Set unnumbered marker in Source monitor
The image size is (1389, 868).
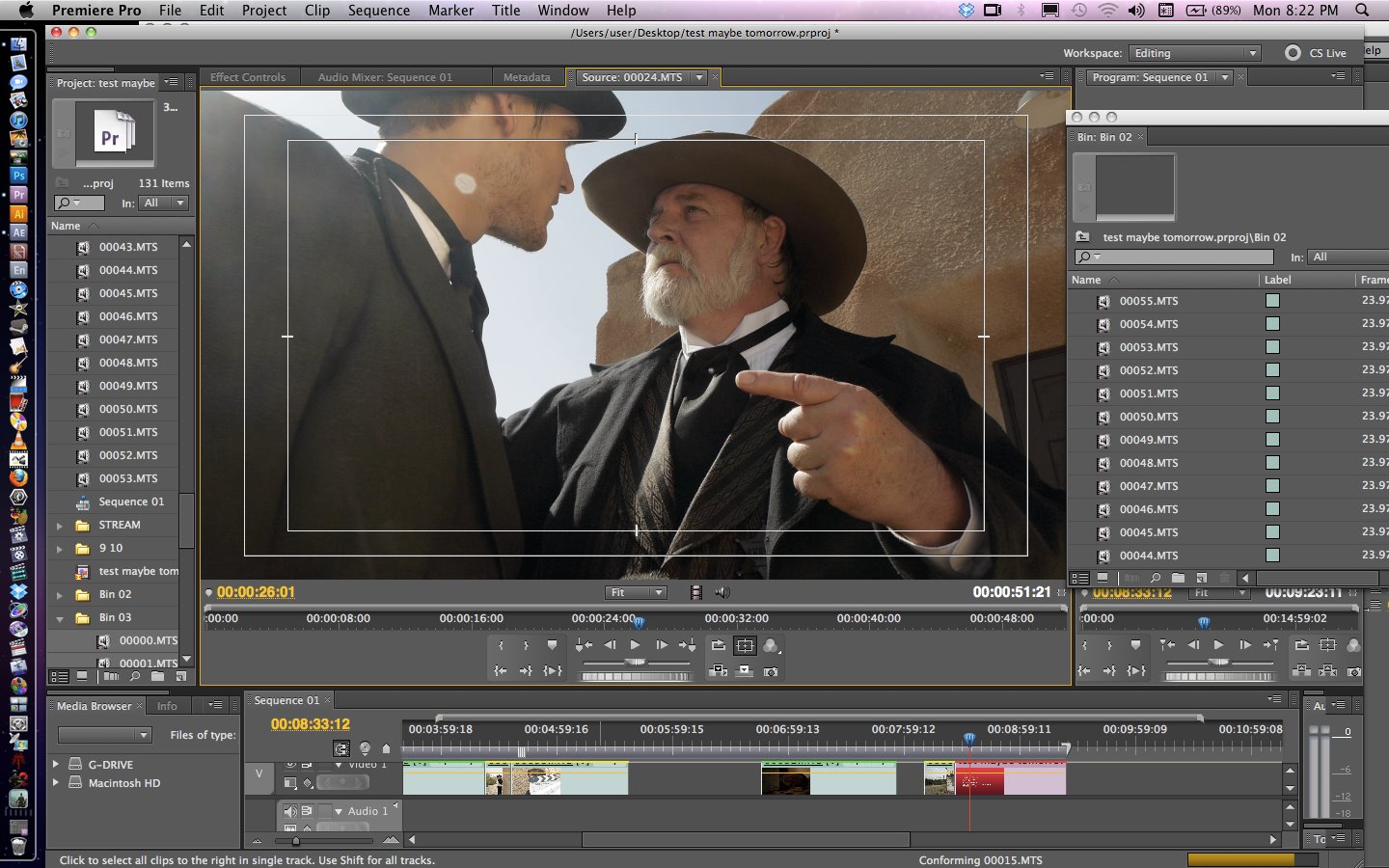click(x=552, y=645)
